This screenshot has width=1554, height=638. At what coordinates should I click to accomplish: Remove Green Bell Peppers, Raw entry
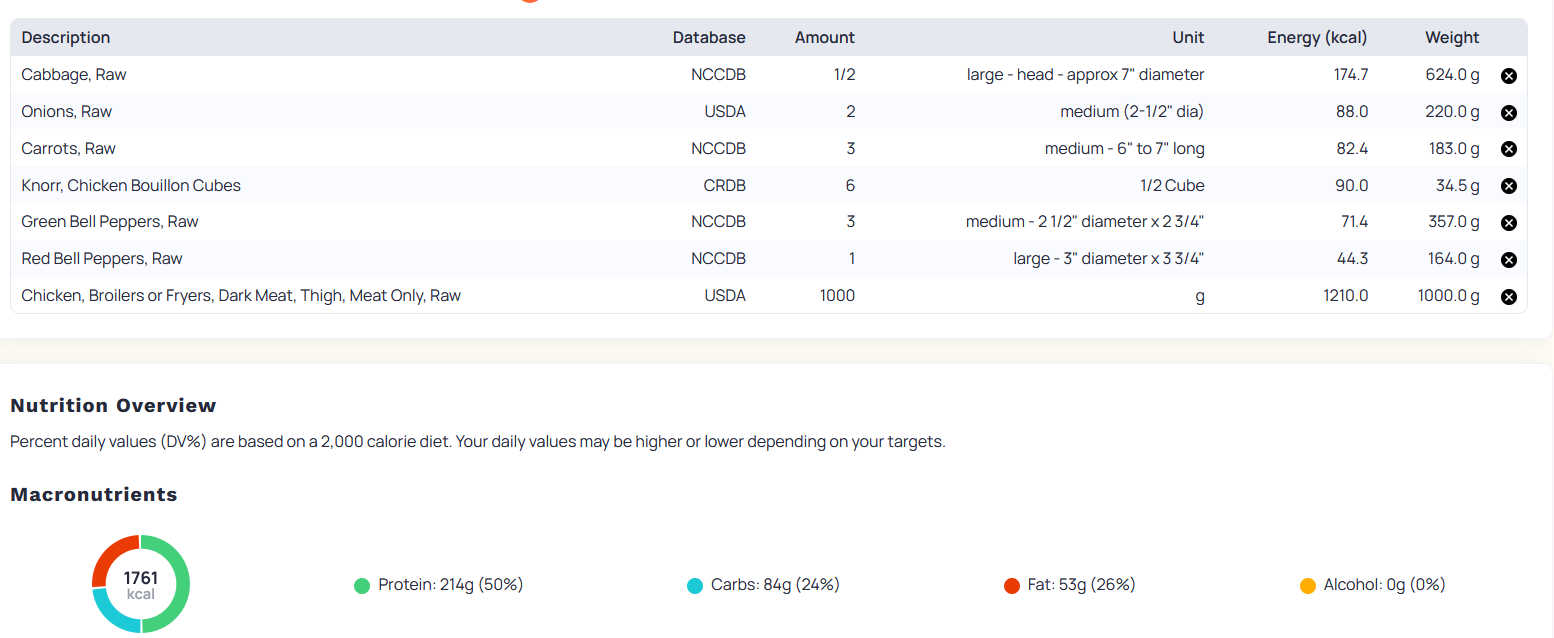coord(1509,223)
